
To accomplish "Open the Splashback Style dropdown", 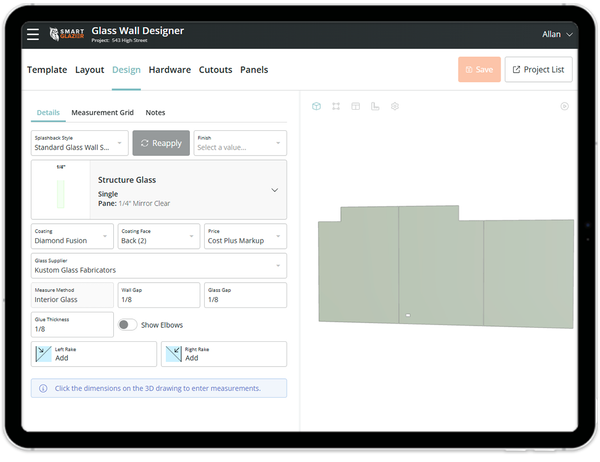I will point(80,143).
